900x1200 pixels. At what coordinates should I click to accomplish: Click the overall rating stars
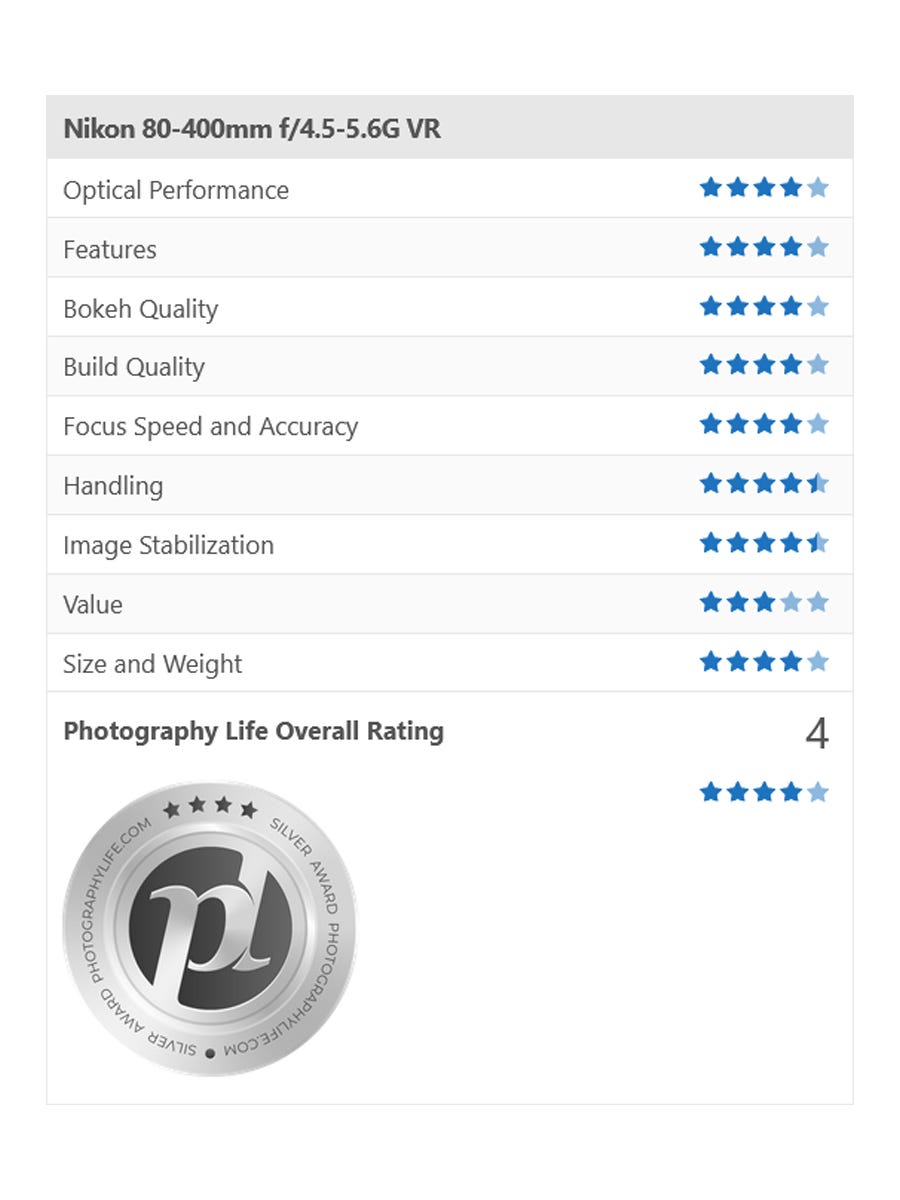(x=764, y=793)
